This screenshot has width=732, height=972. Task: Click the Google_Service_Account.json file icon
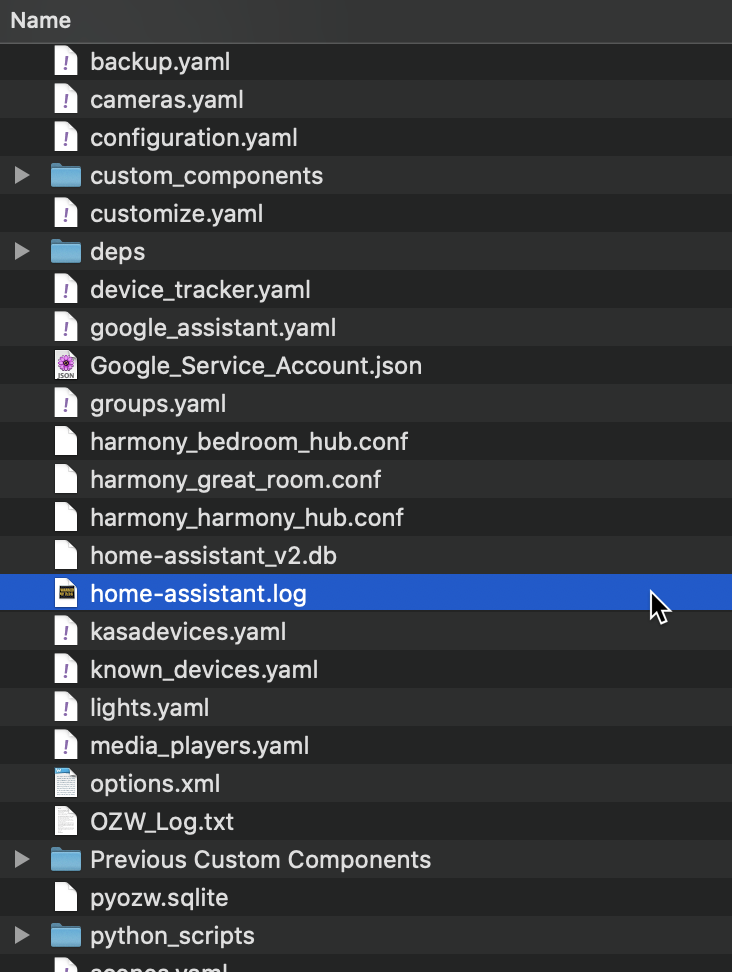[65, 366]
